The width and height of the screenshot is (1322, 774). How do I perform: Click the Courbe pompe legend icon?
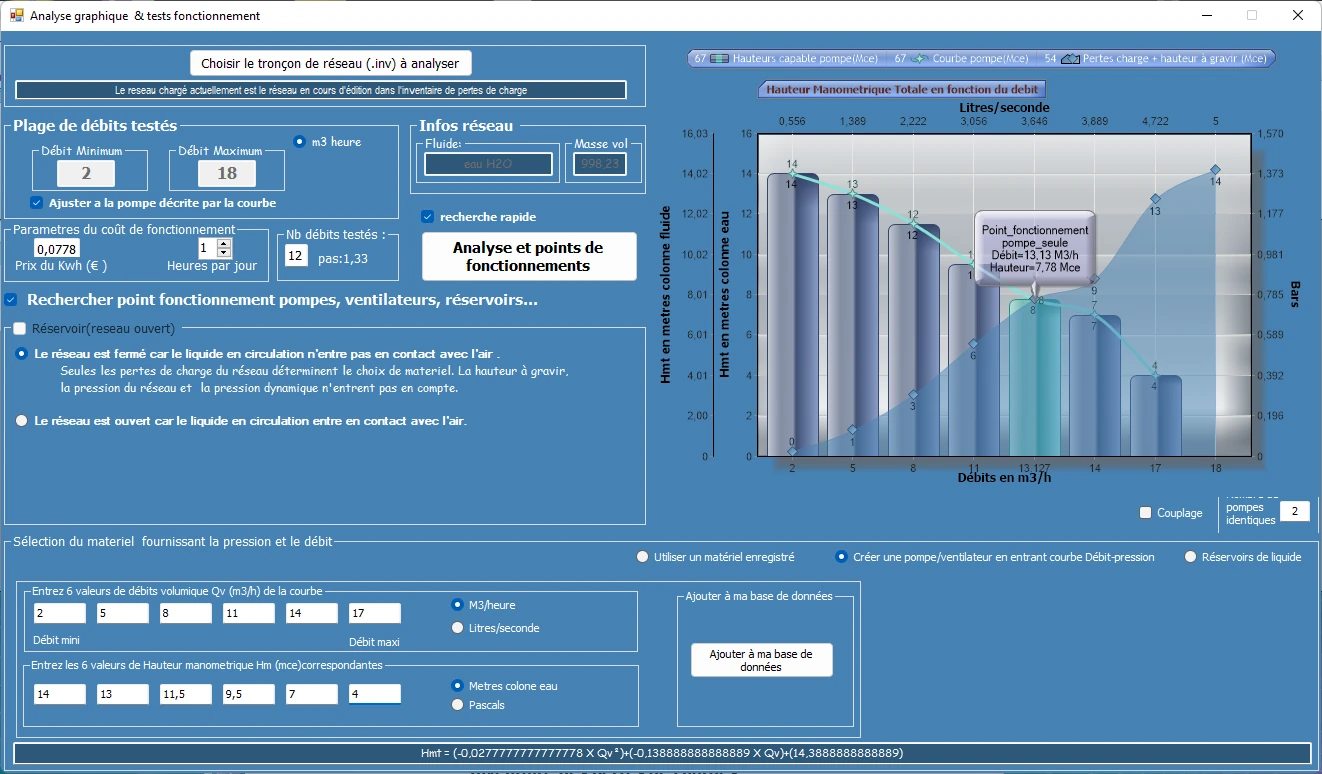[x=919, y=58]
